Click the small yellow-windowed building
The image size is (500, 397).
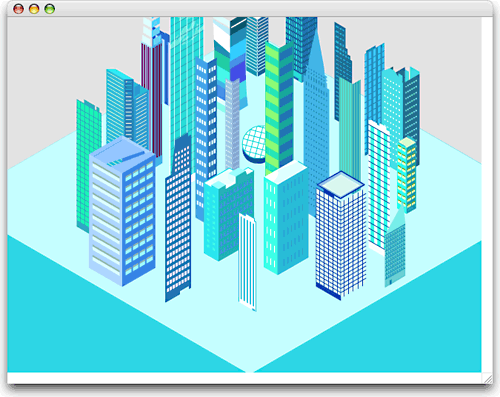click(x=407, y=175)
